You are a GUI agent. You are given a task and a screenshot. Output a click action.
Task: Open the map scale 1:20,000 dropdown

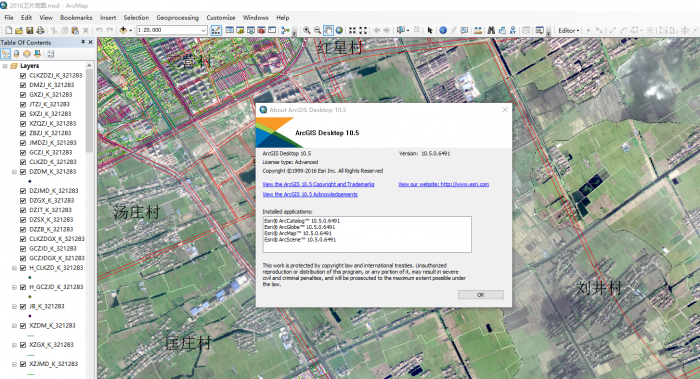point(204,30)
